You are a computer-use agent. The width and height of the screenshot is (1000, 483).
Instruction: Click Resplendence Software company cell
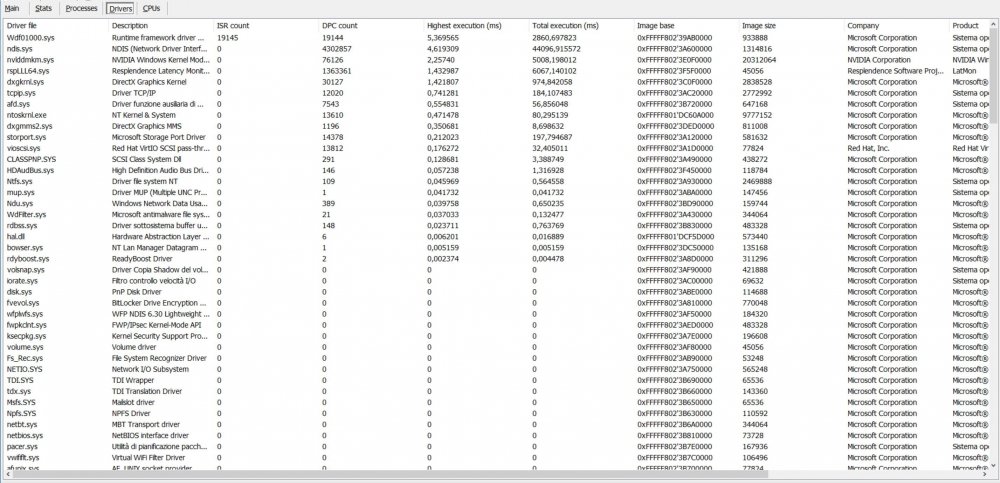point(895,71)
